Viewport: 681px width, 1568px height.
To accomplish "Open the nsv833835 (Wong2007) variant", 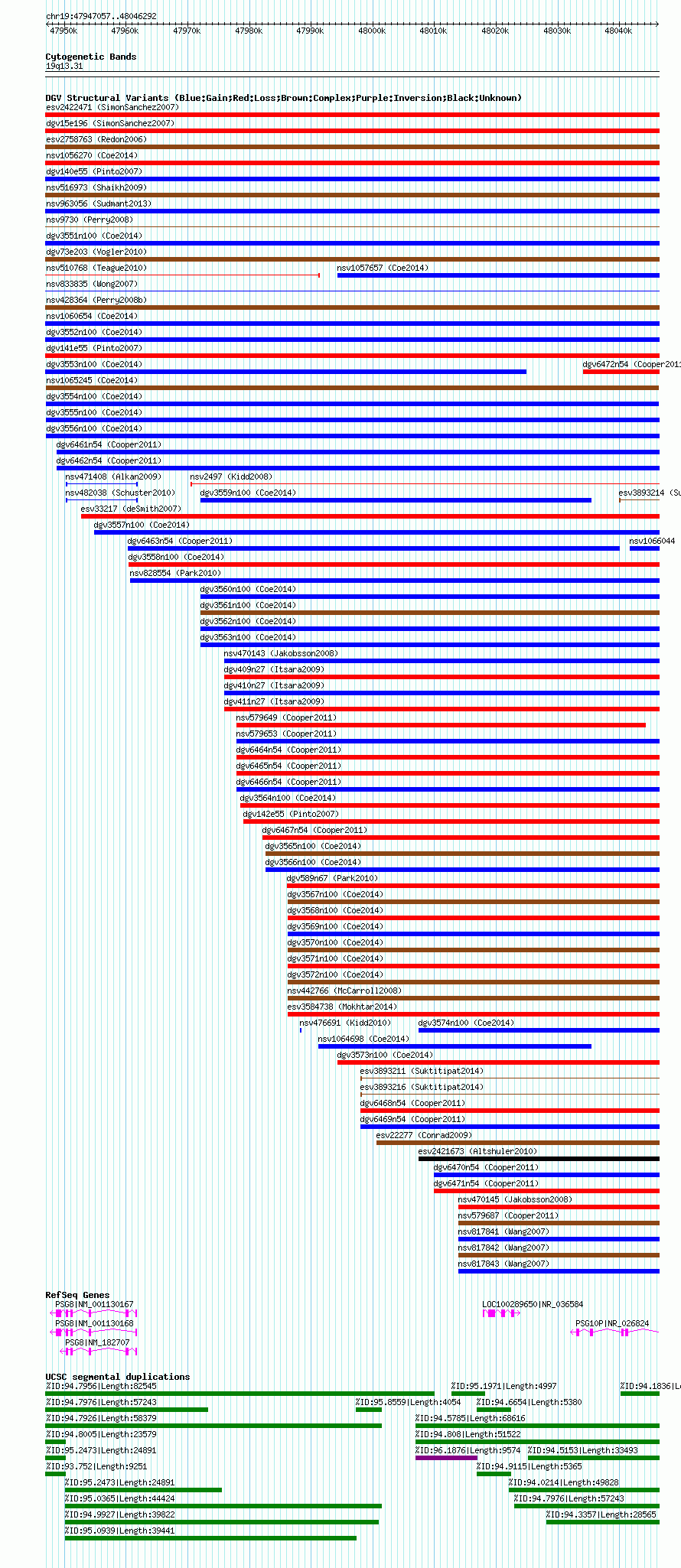I will click(x=92, y=284).
